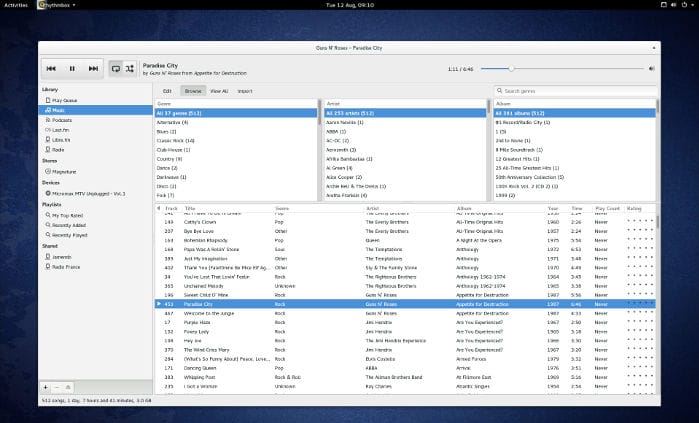
Task: Select Welcome to the Jungle track
Action: (405, 313)
